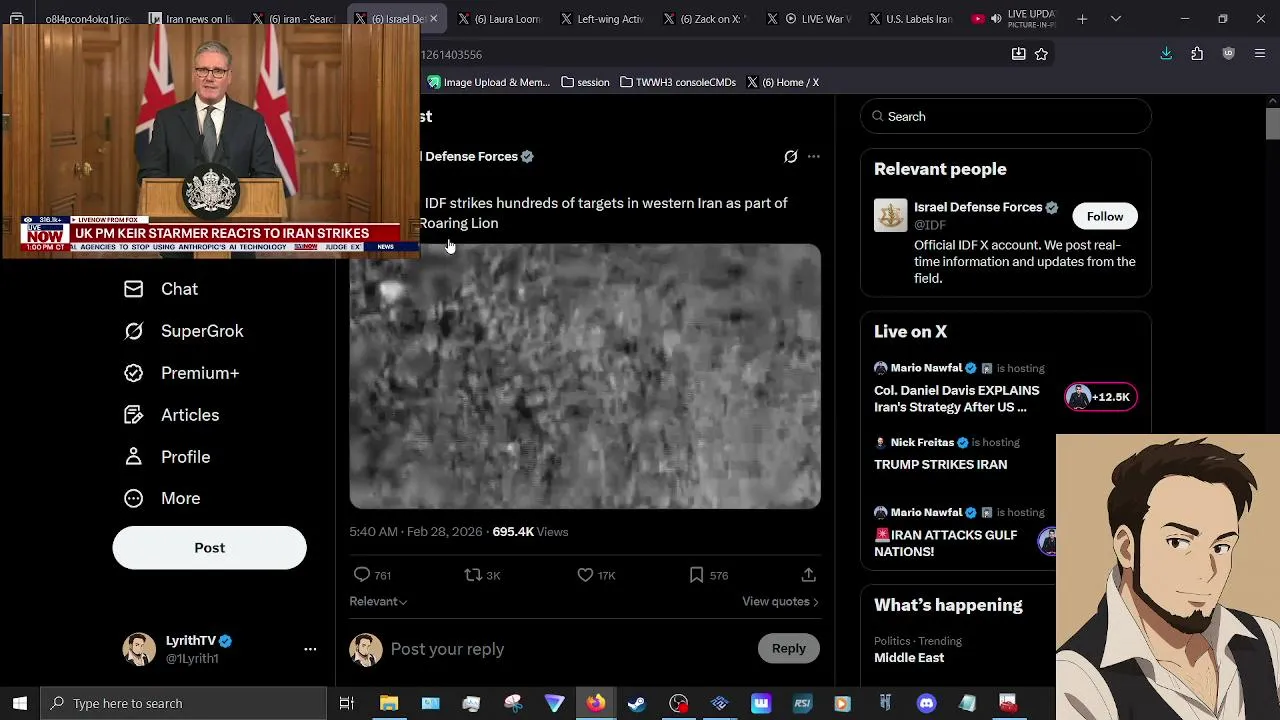The width and height of the screenshot is (1280, 720).
Task: Open Middle East trending topic
Action: coord(909,657)
